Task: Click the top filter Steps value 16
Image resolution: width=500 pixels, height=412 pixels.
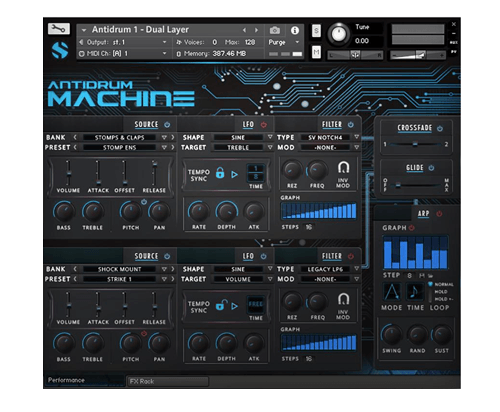Action: click(x=309, y=227)
